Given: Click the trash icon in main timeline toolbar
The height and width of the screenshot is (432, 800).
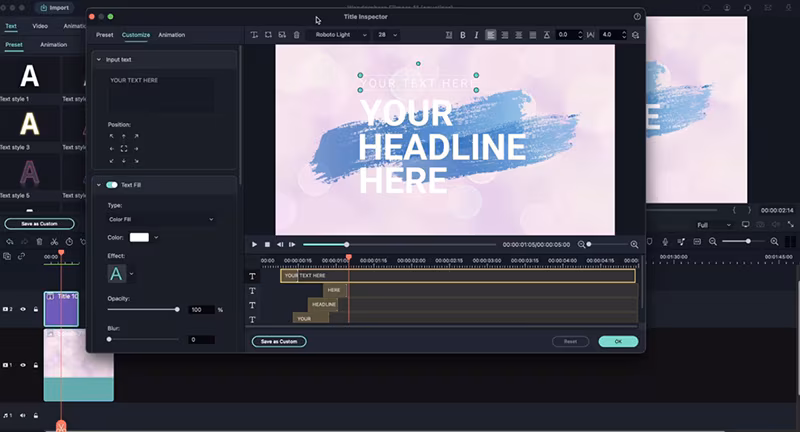Looking at the screenshot, I should click(x=39, y=242).
